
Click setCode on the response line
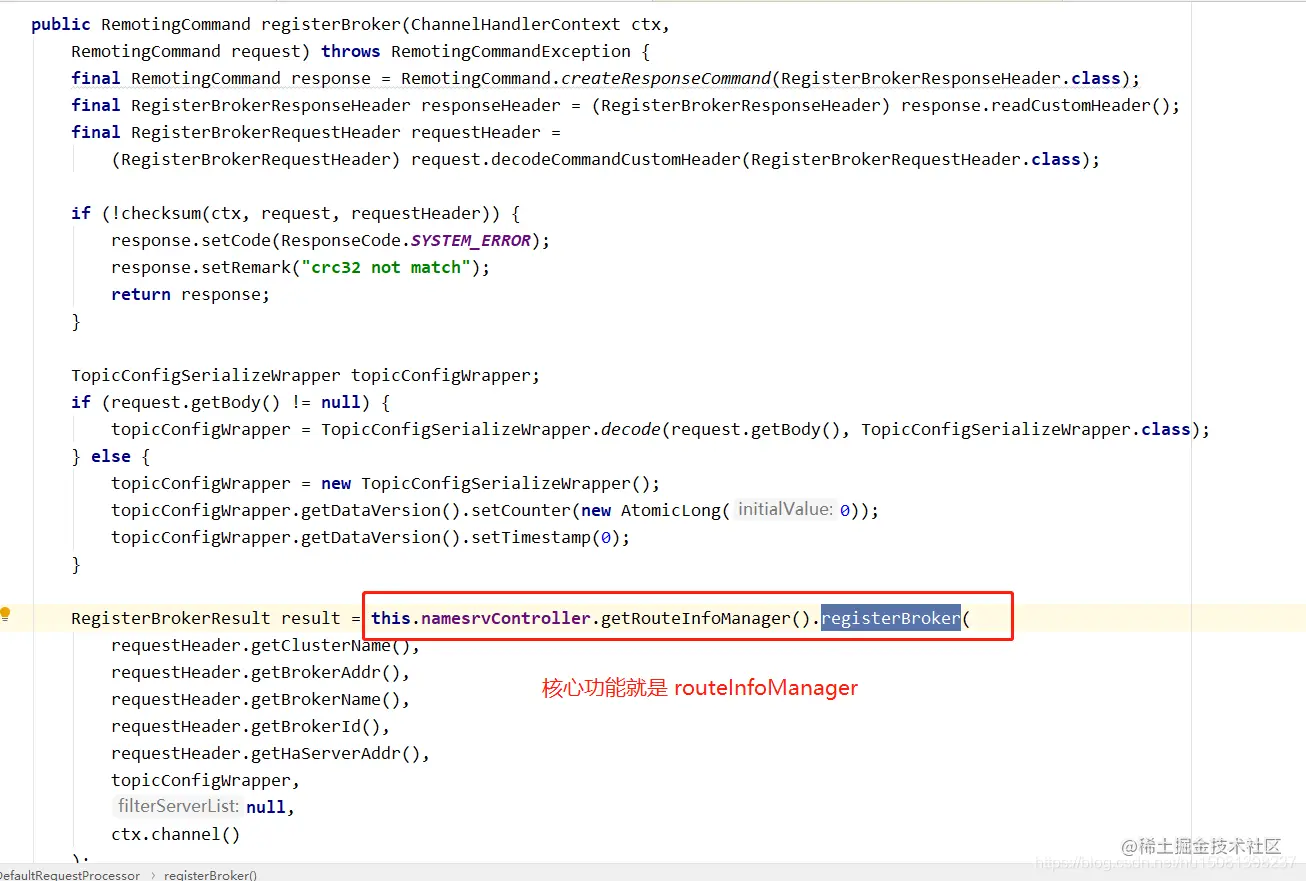pos(236,240)
